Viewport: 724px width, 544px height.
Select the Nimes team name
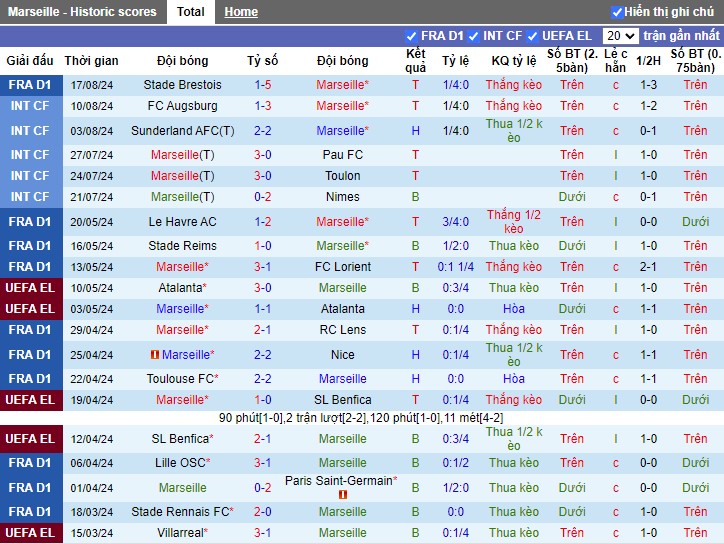[x=343, y=197]
